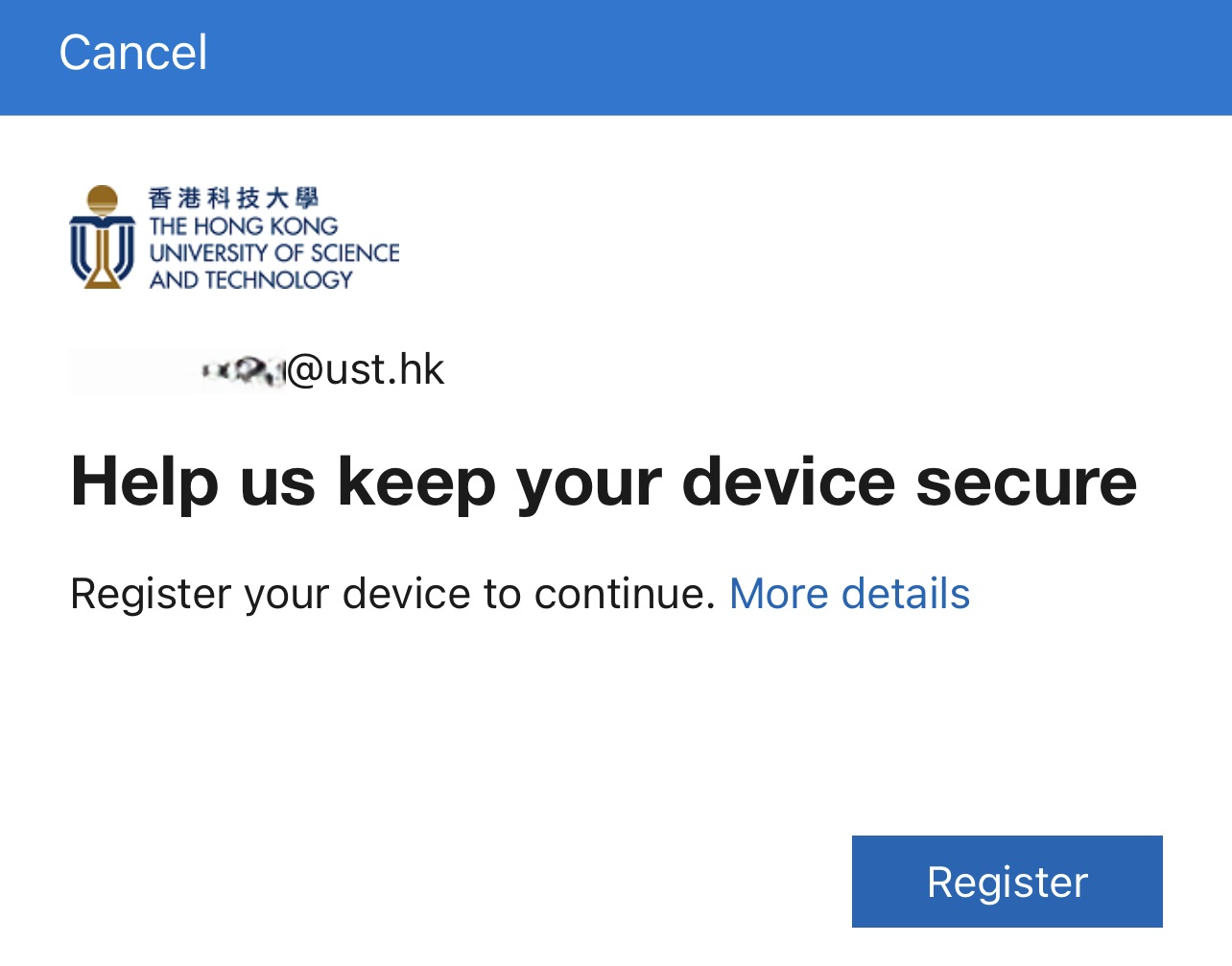Click the "Help us keep your device secure" heading

point(604,482)
